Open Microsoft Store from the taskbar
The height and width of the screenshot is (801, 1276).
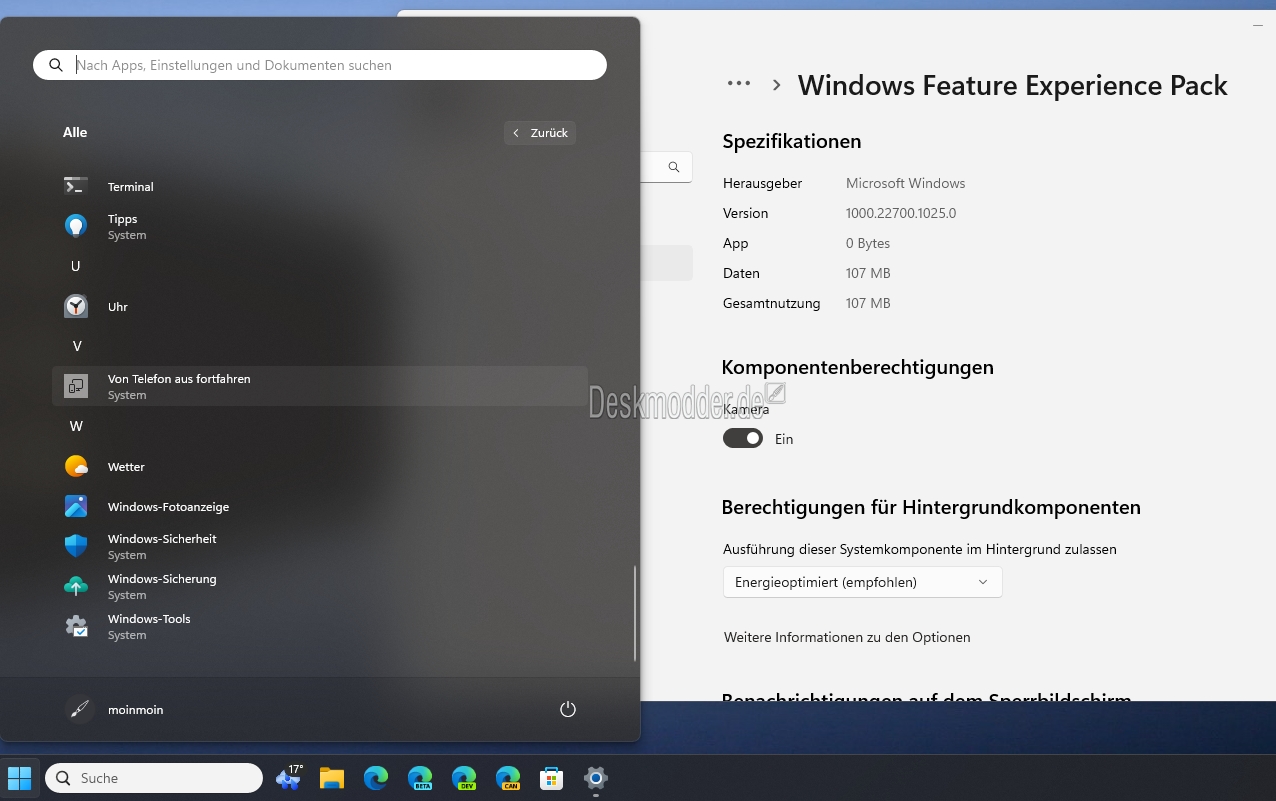coord(552,778)
